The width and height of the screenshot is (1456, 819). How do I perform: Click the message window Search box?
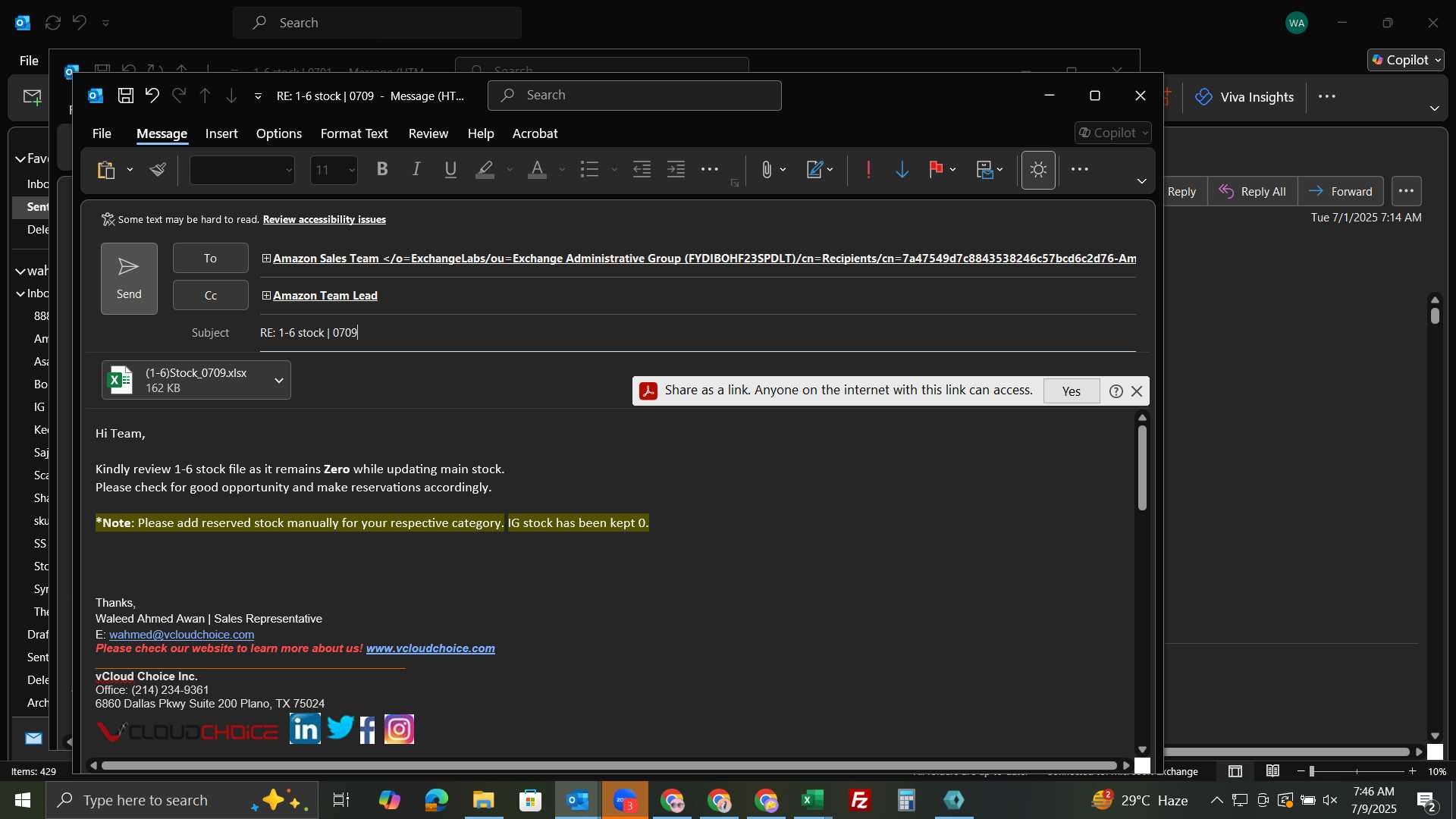[635, 96]
